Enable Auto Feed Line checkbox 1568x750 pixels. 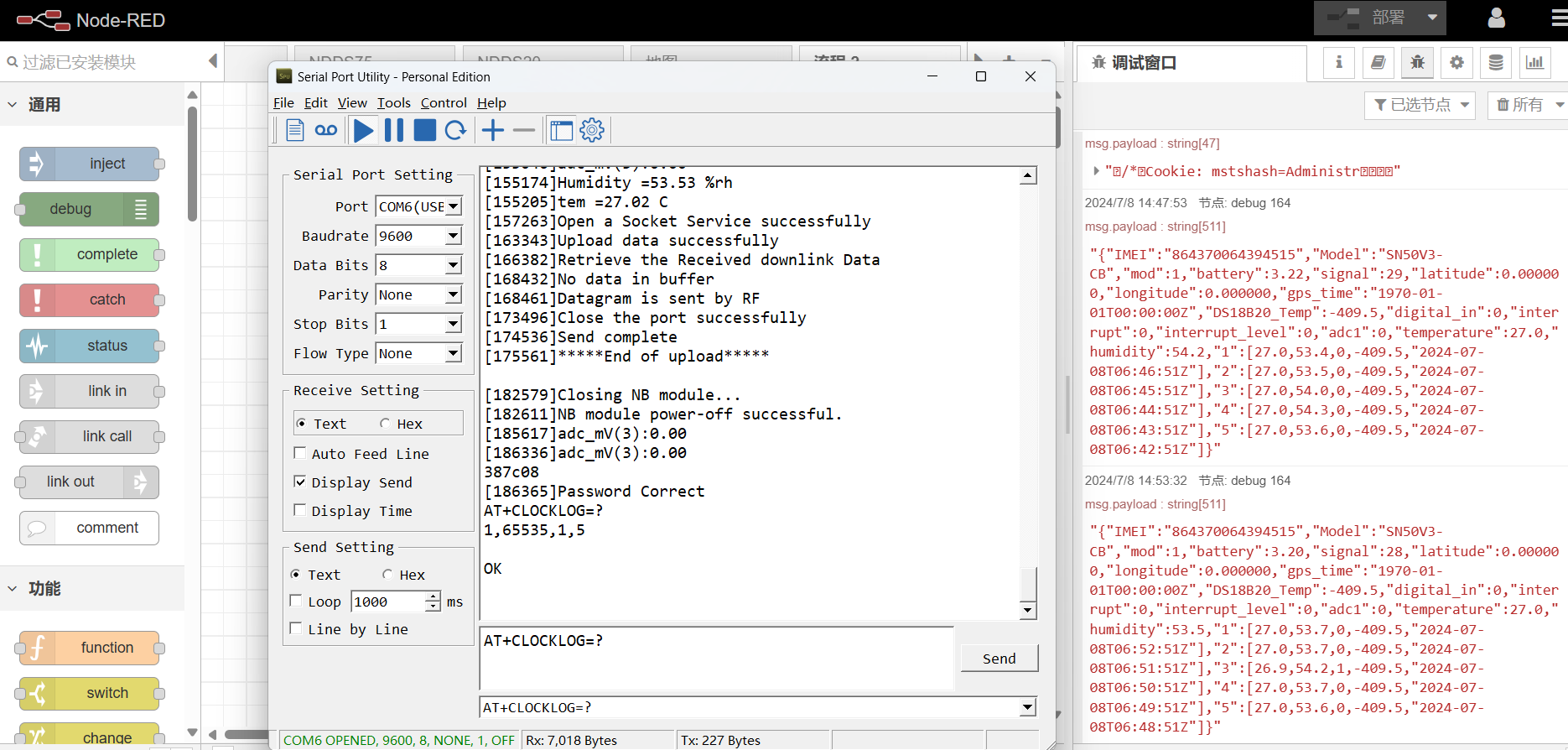[299, 453]
